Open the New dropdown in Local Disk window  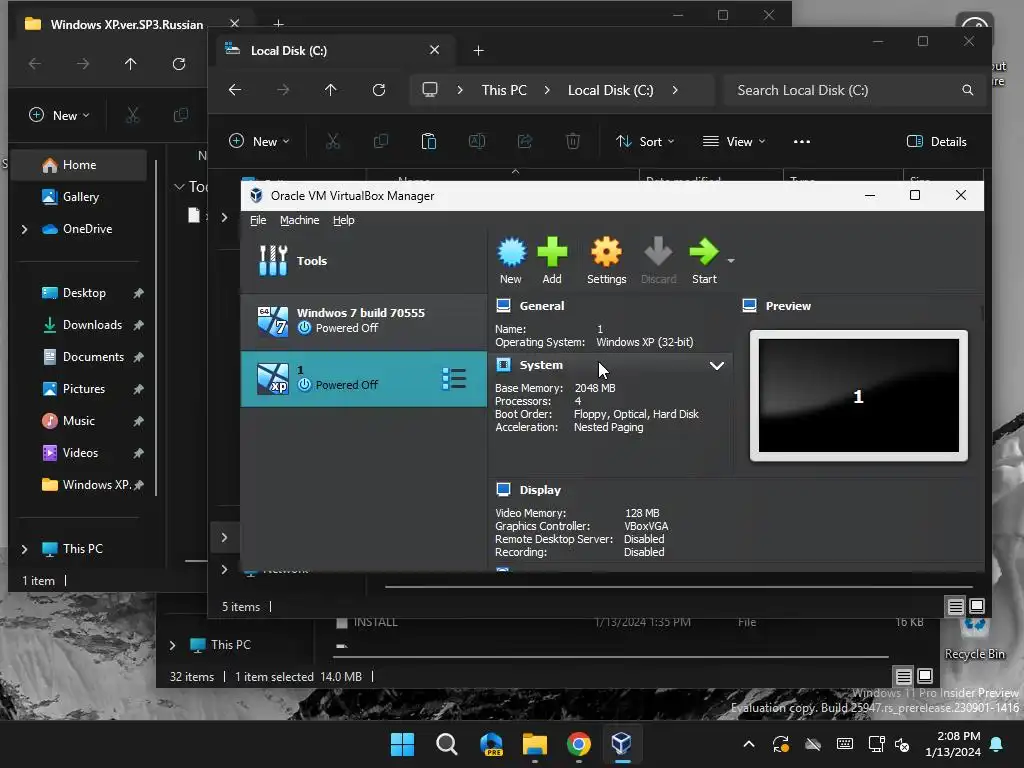pos(259,141)
